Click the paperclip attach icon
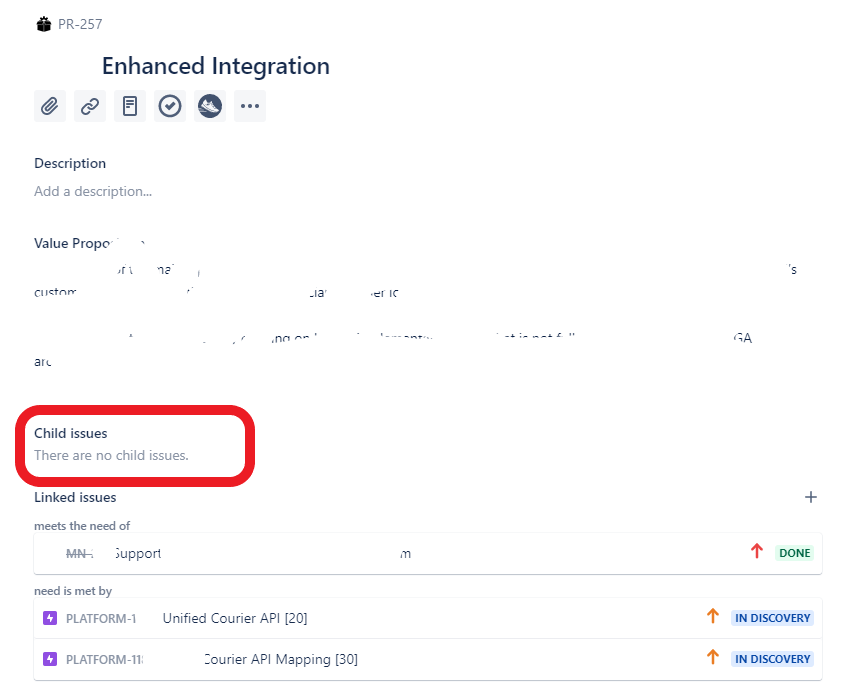This screenshot has height=687, width=848. click(50, 106)
